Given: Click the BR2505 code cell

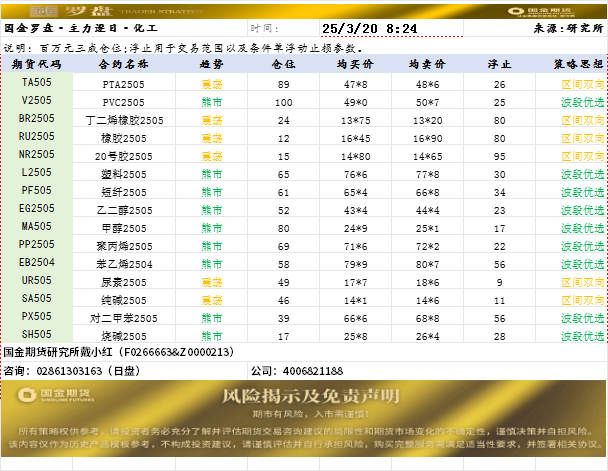Looking at the screenshot, I should [37, 118].
